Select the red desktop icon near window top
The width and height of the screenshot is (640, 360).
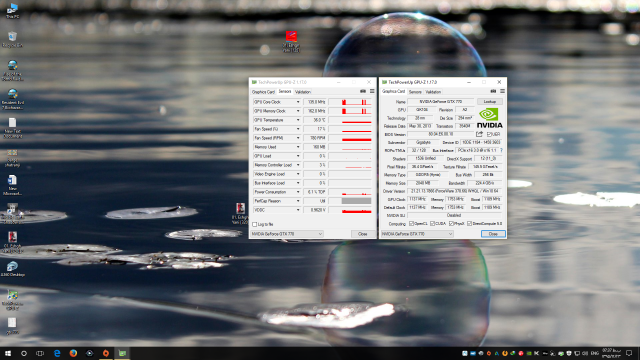(x=291, y=41)
